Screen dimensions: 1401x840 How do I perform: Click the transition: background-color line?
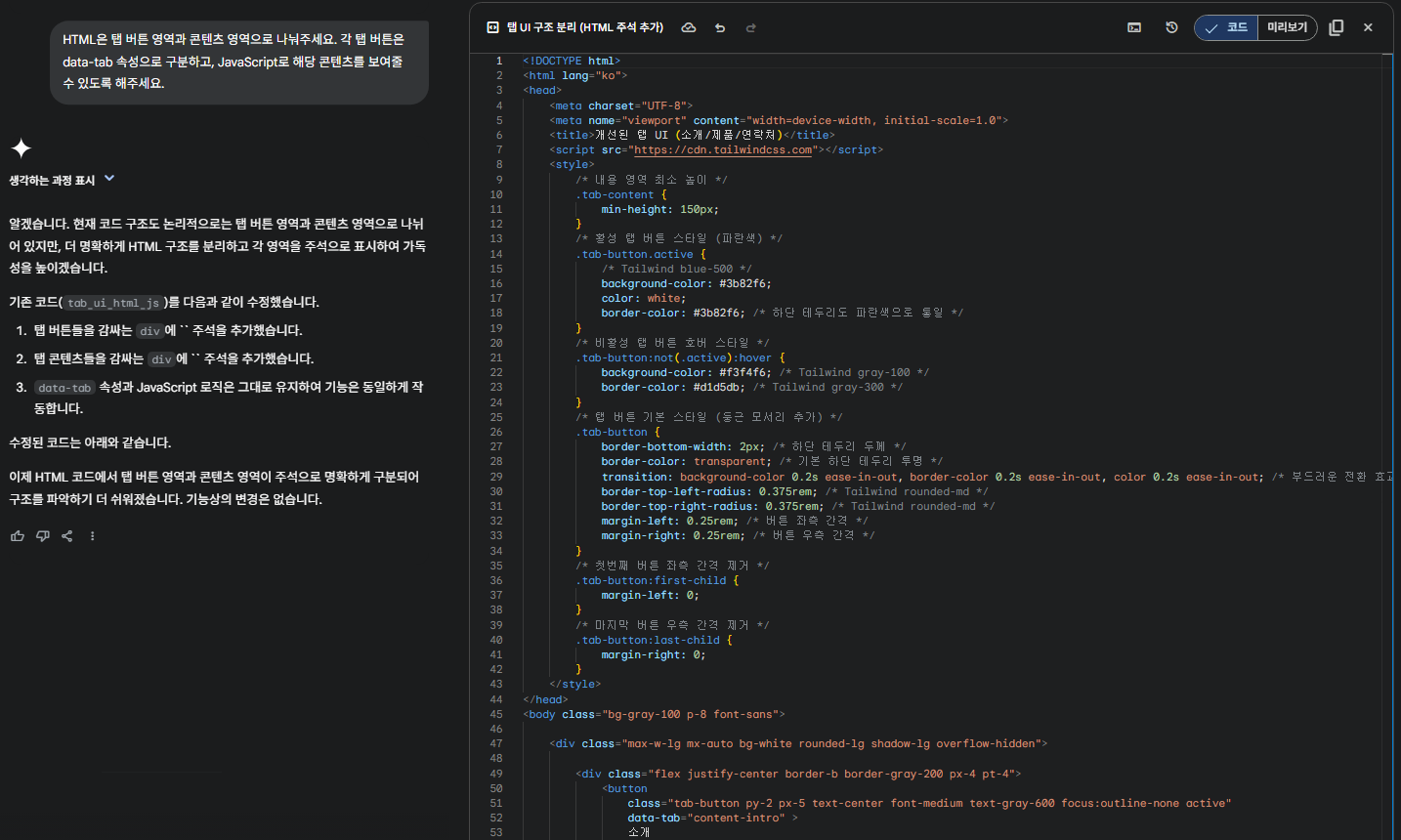998,477
